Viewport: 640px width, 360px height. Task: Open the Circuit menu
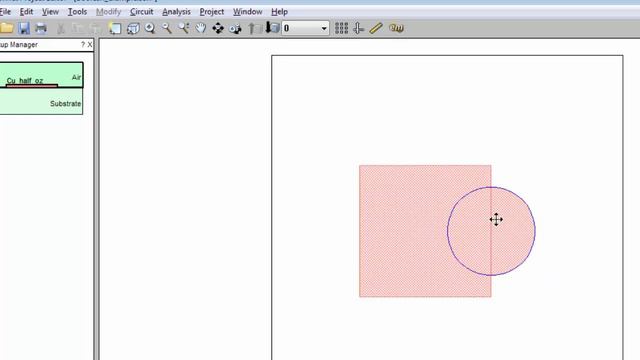142,12
